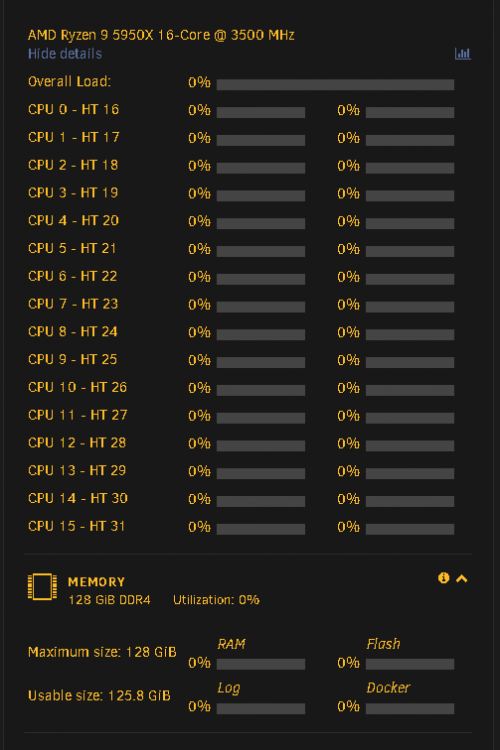Click the Maximum size: 128 GiB text

pyautogui.click(x=102, y=652)
